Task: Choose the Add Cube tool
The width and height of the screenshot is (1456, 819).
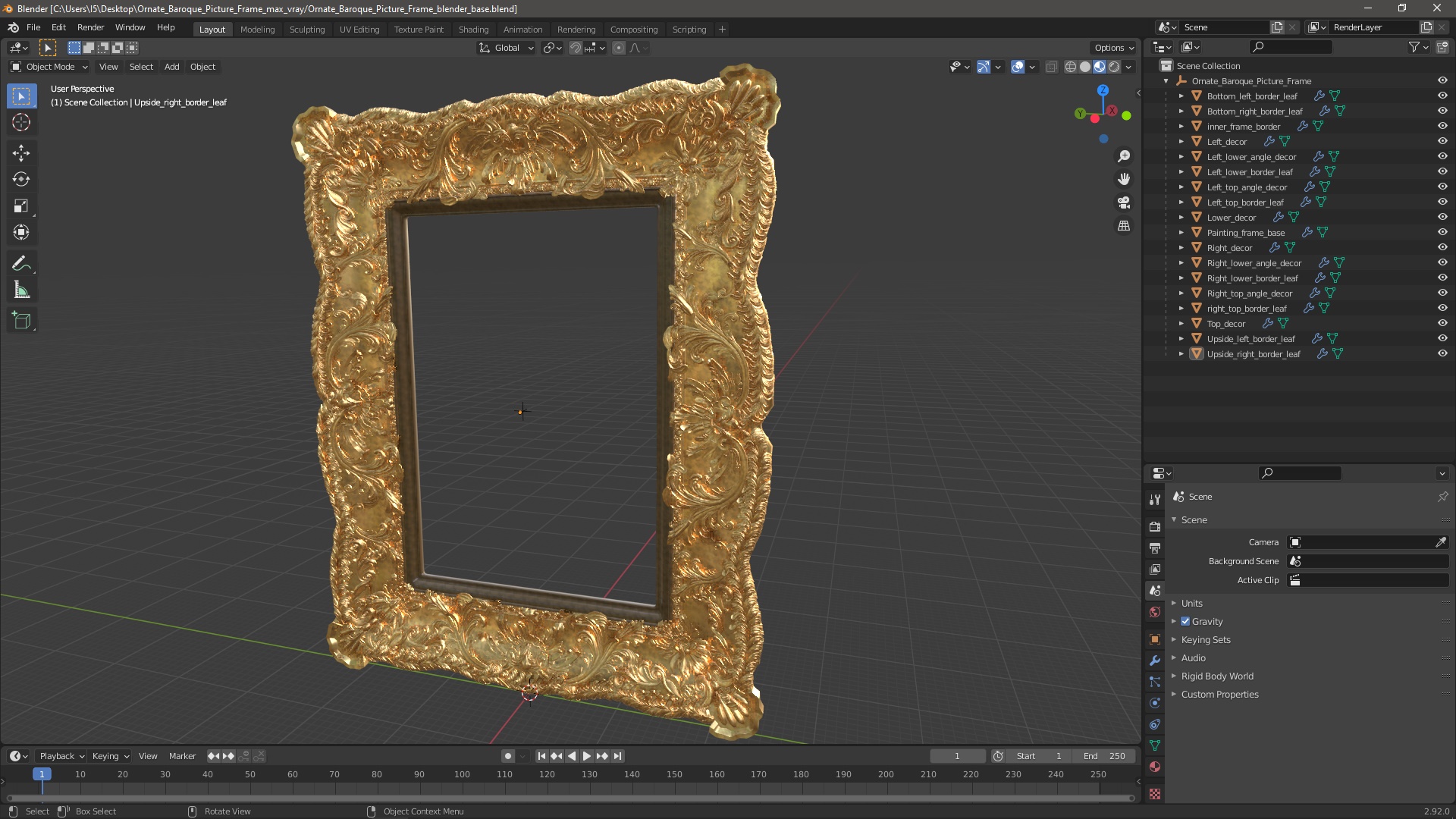Action: click(21, 321)
